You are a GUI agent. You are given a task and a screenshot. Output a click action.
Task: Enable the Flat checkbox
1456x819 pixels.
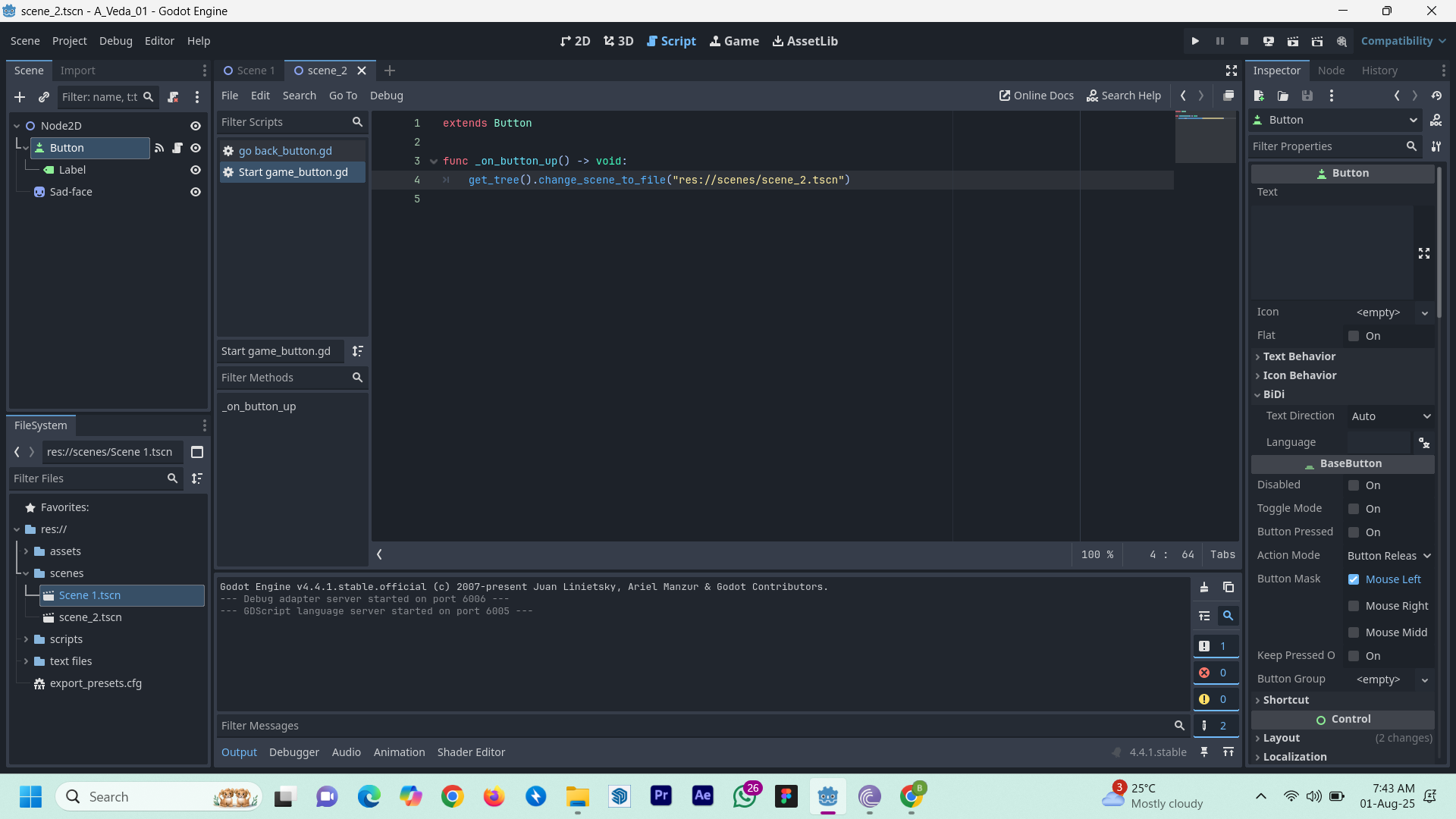point(1354,336)
